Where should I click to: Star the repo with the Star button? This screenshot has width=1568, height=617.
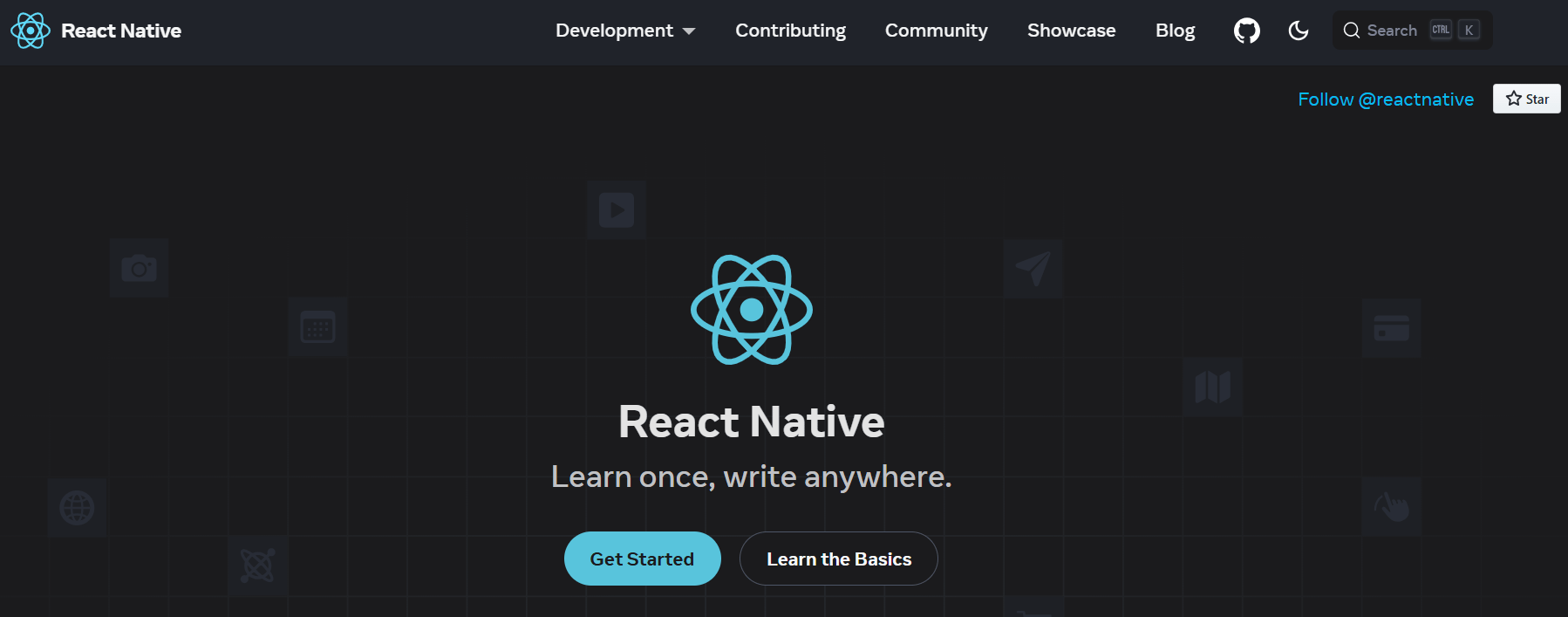(x=1526, y=99)
